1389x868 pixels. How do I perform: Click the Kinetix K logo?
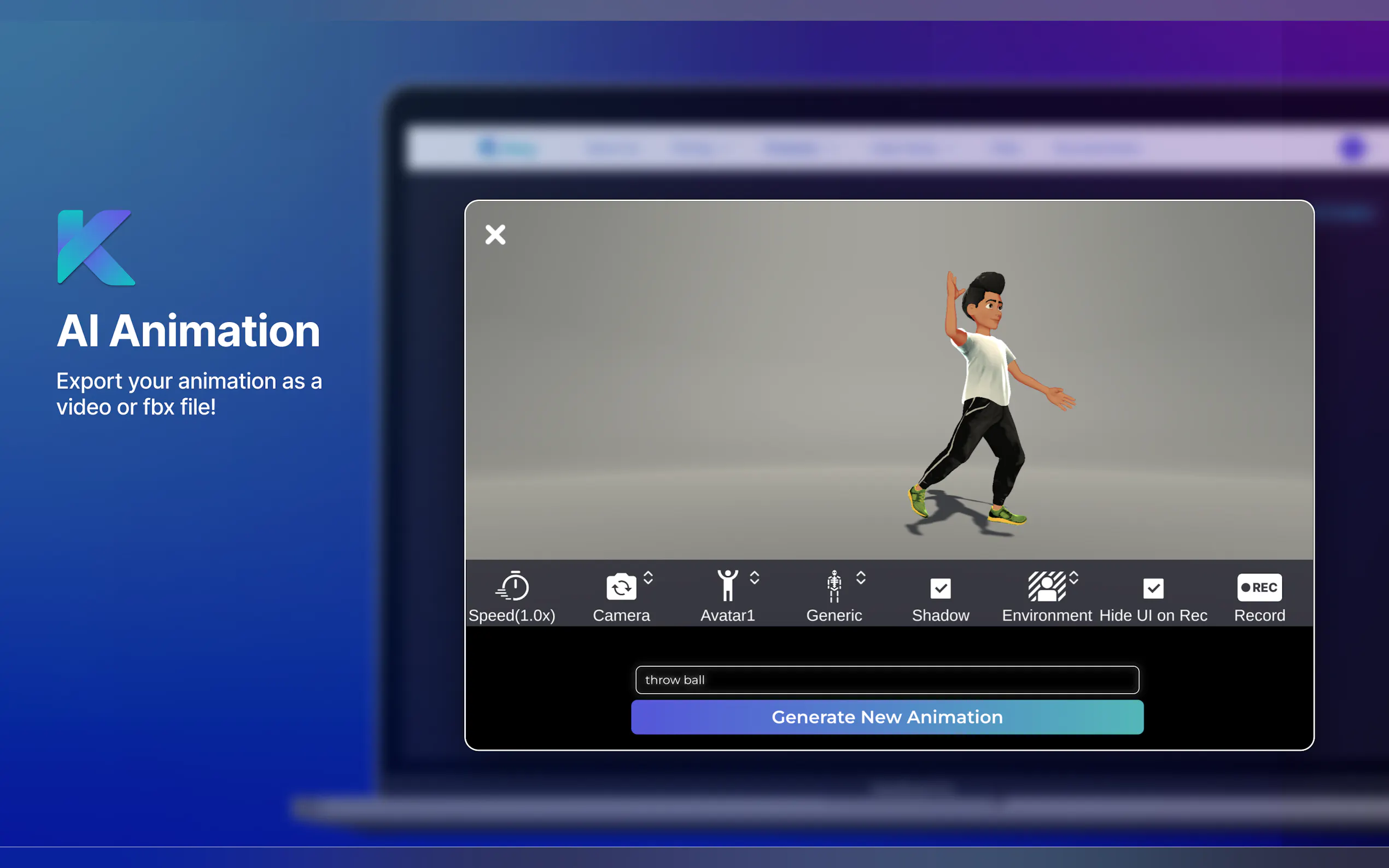pos(96,248)
